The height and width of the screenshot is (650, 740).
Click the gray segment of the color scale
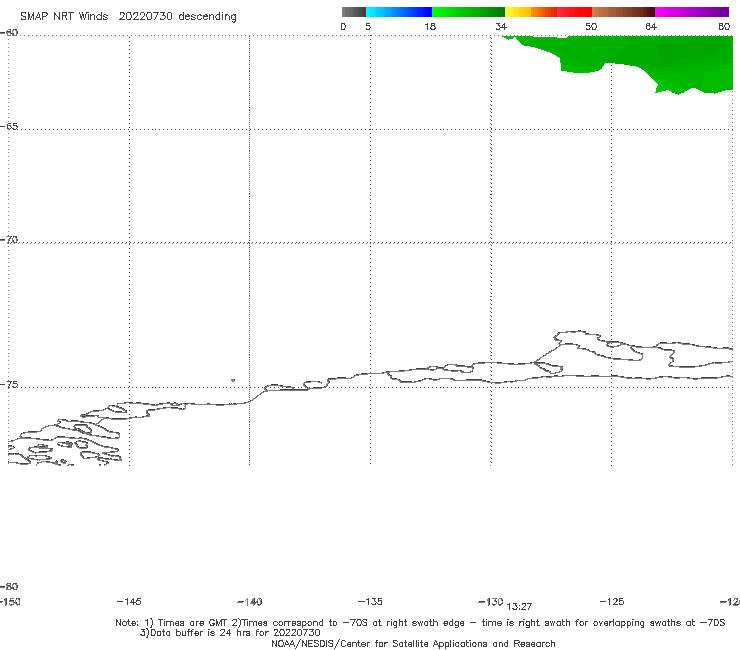click(x=353, y=12)
